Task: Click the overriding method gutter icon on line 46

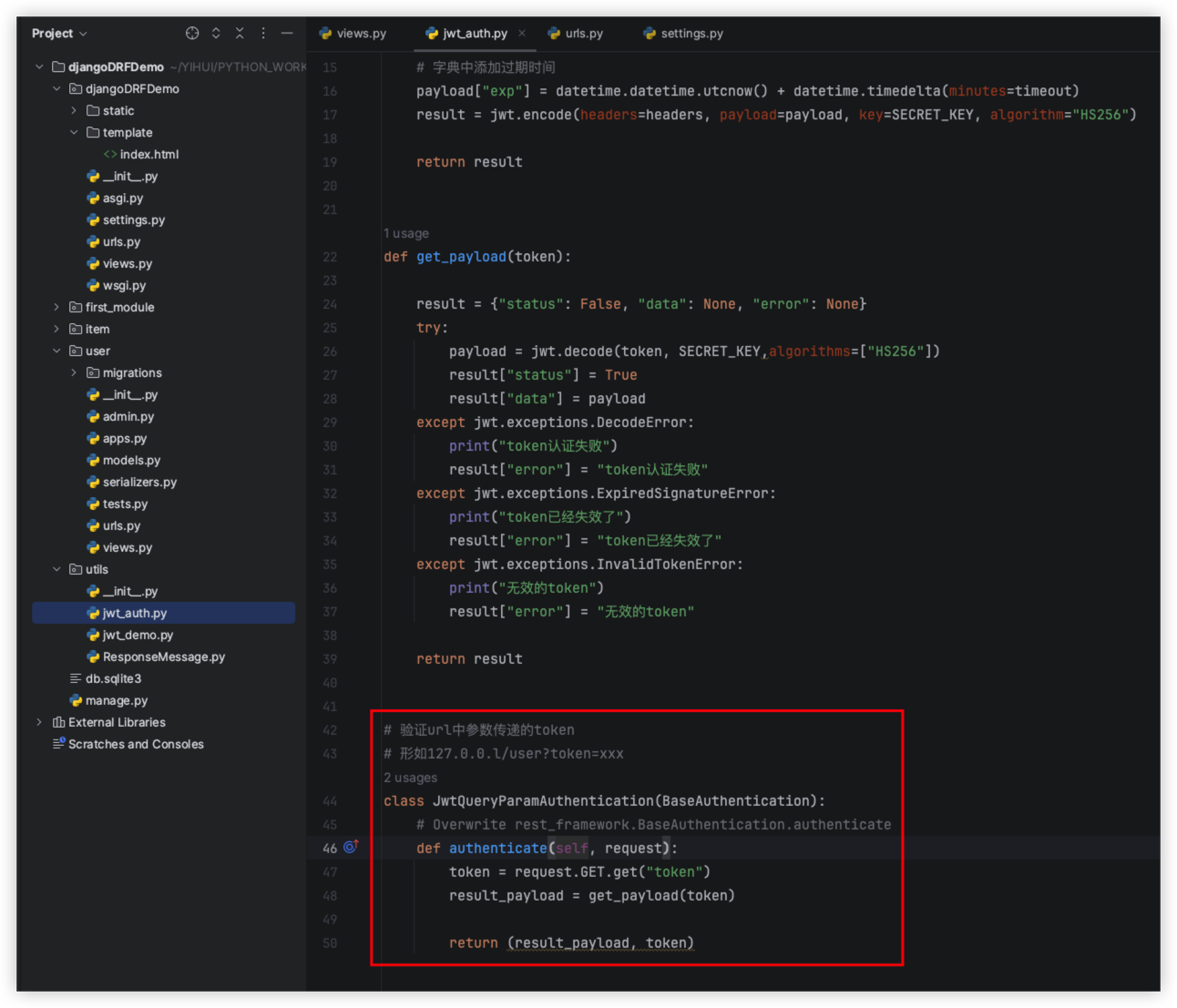Action: click(351, 847)
